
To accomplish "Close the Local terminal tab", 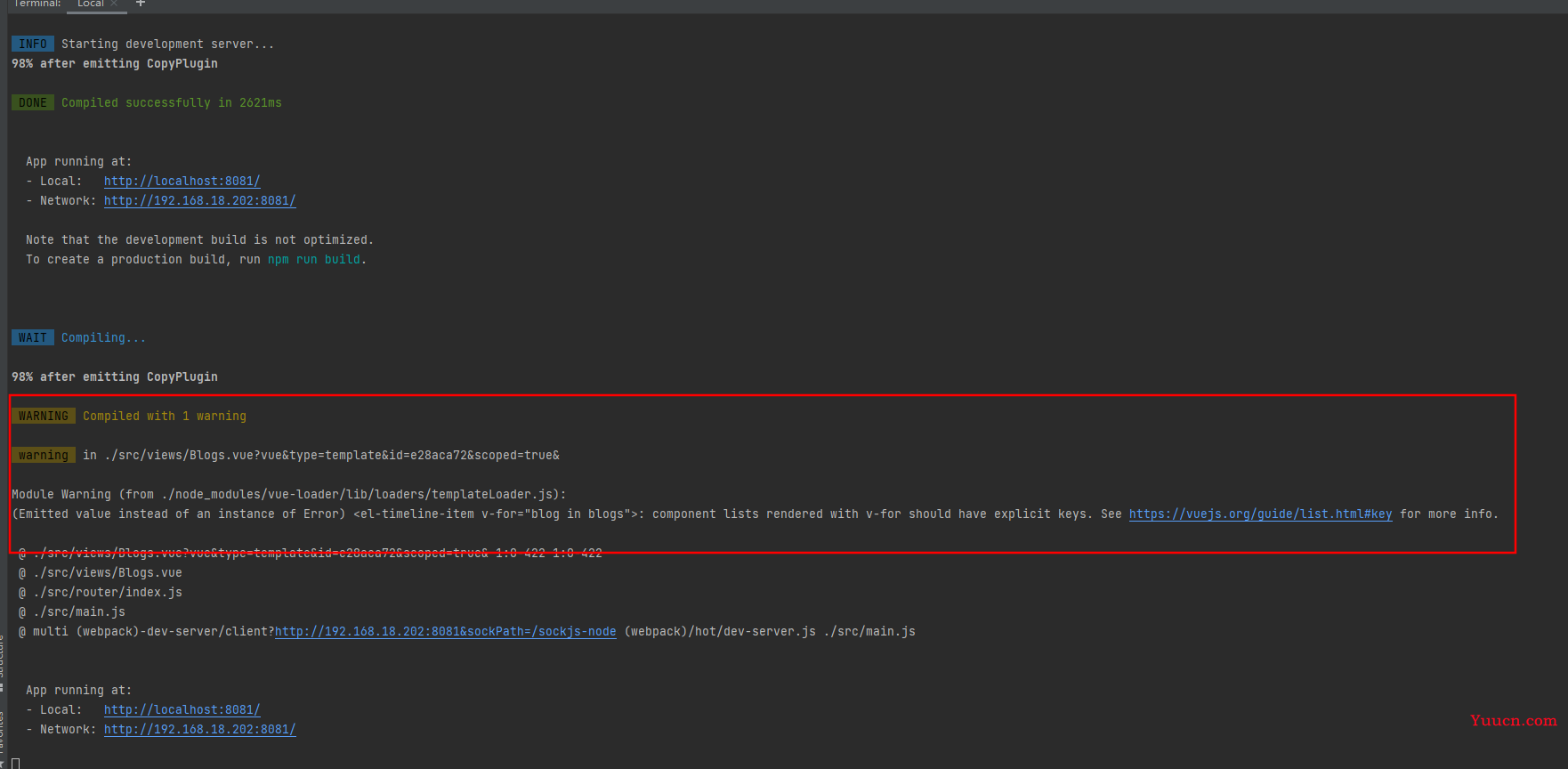I will pos(114,4).
